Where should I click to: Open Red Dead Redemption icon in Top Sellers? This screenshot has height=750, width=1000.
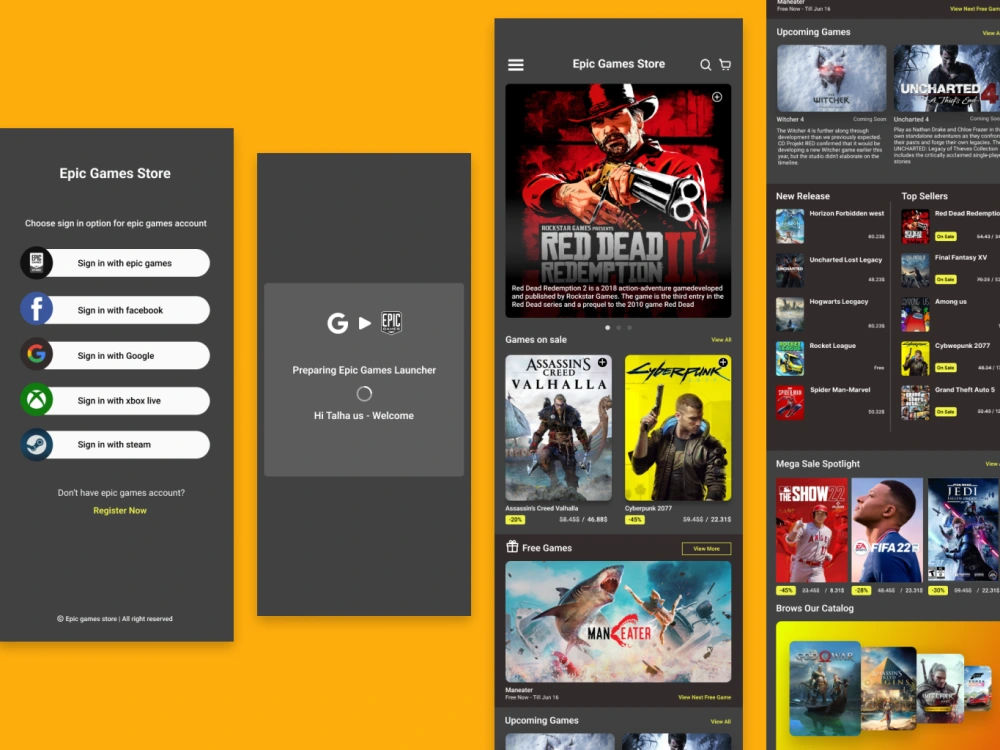tap(915, 226)
